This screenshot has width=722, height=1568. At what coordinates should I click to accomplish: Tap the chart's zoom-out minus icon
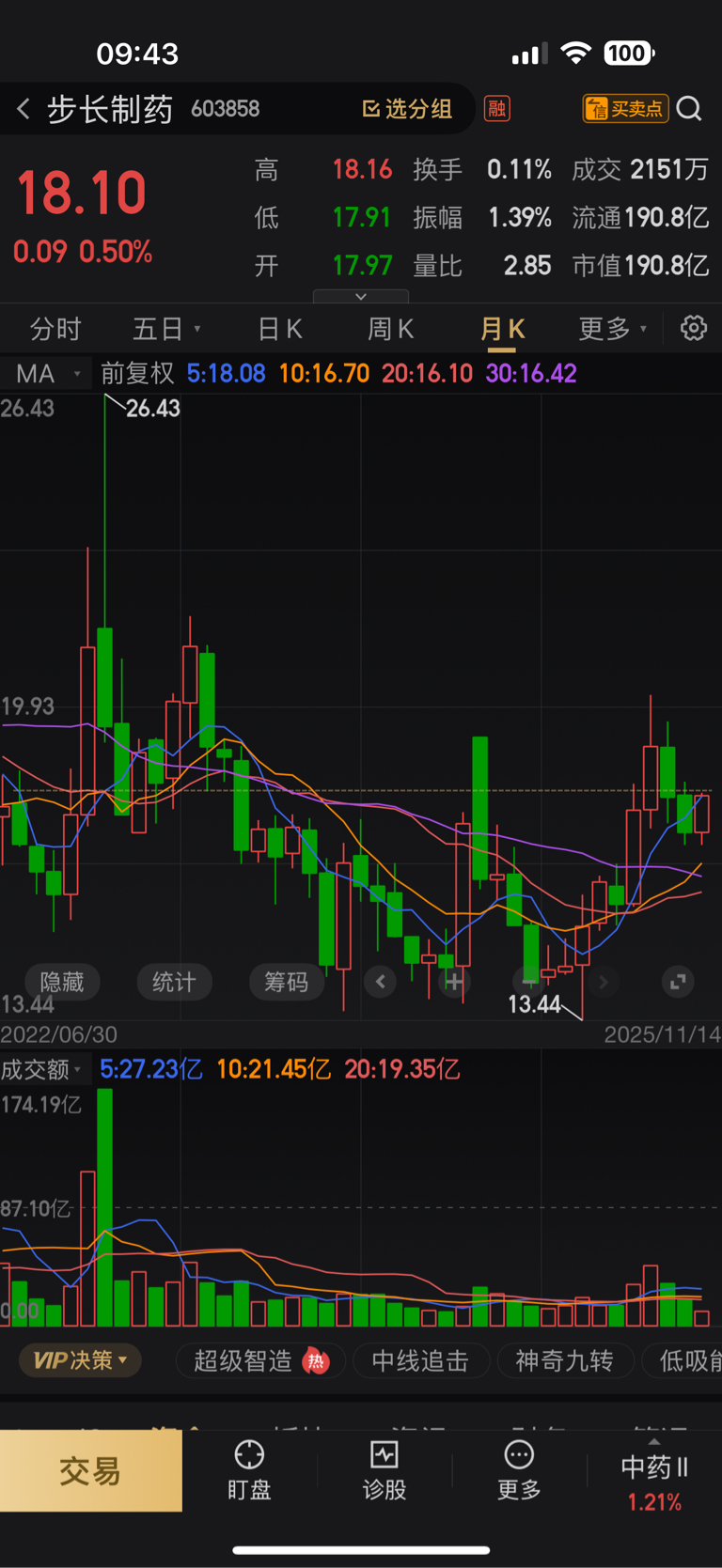529,982
